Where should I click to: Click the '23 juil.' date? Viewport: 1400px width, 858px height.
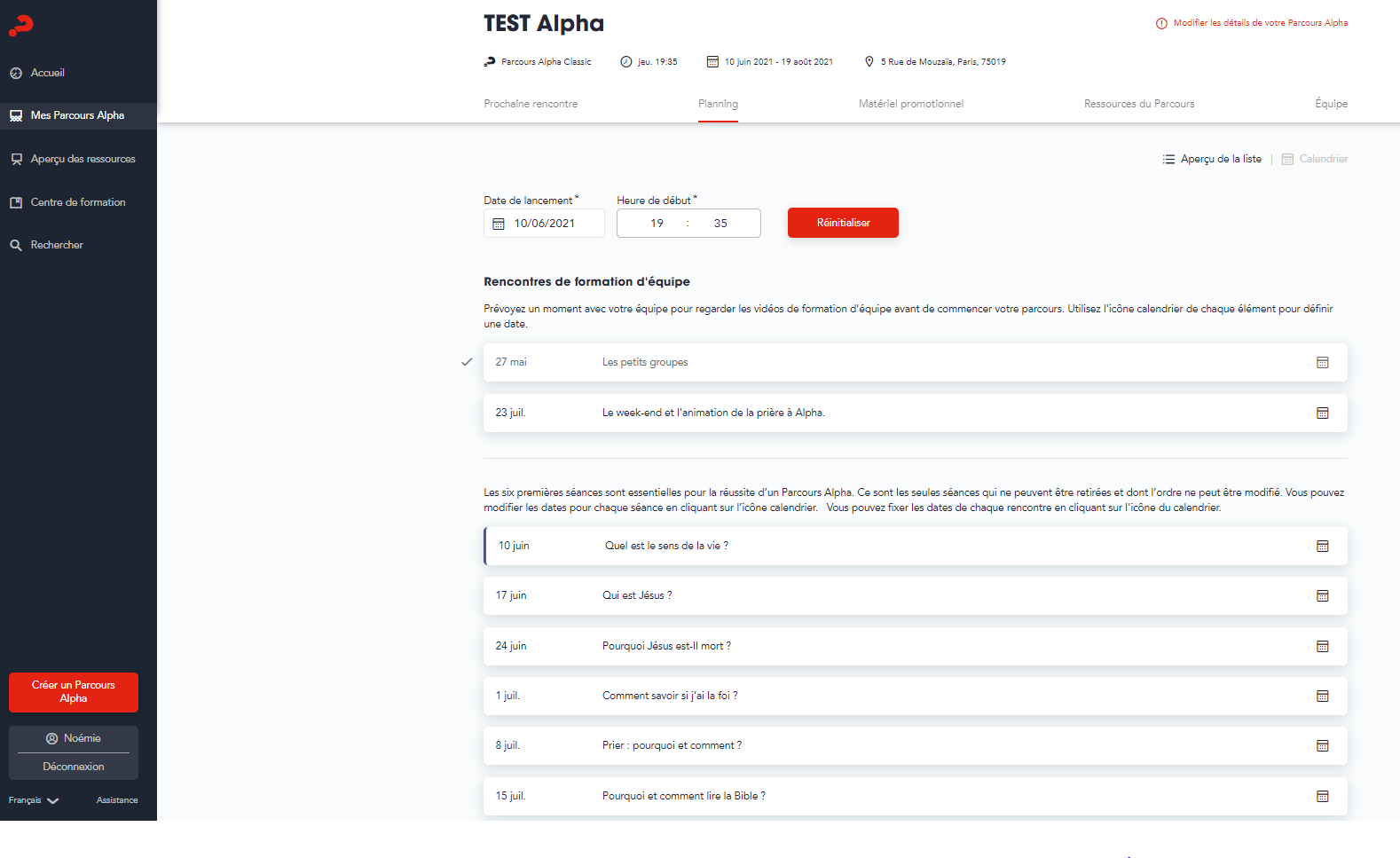click(510, 413)
